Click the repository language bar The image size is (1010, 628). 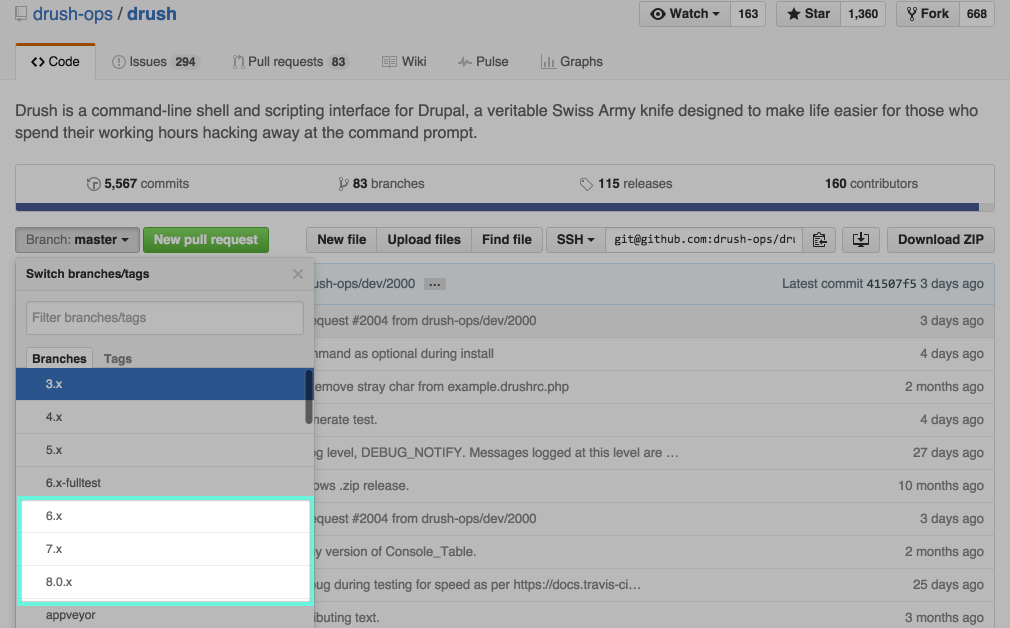504,207
